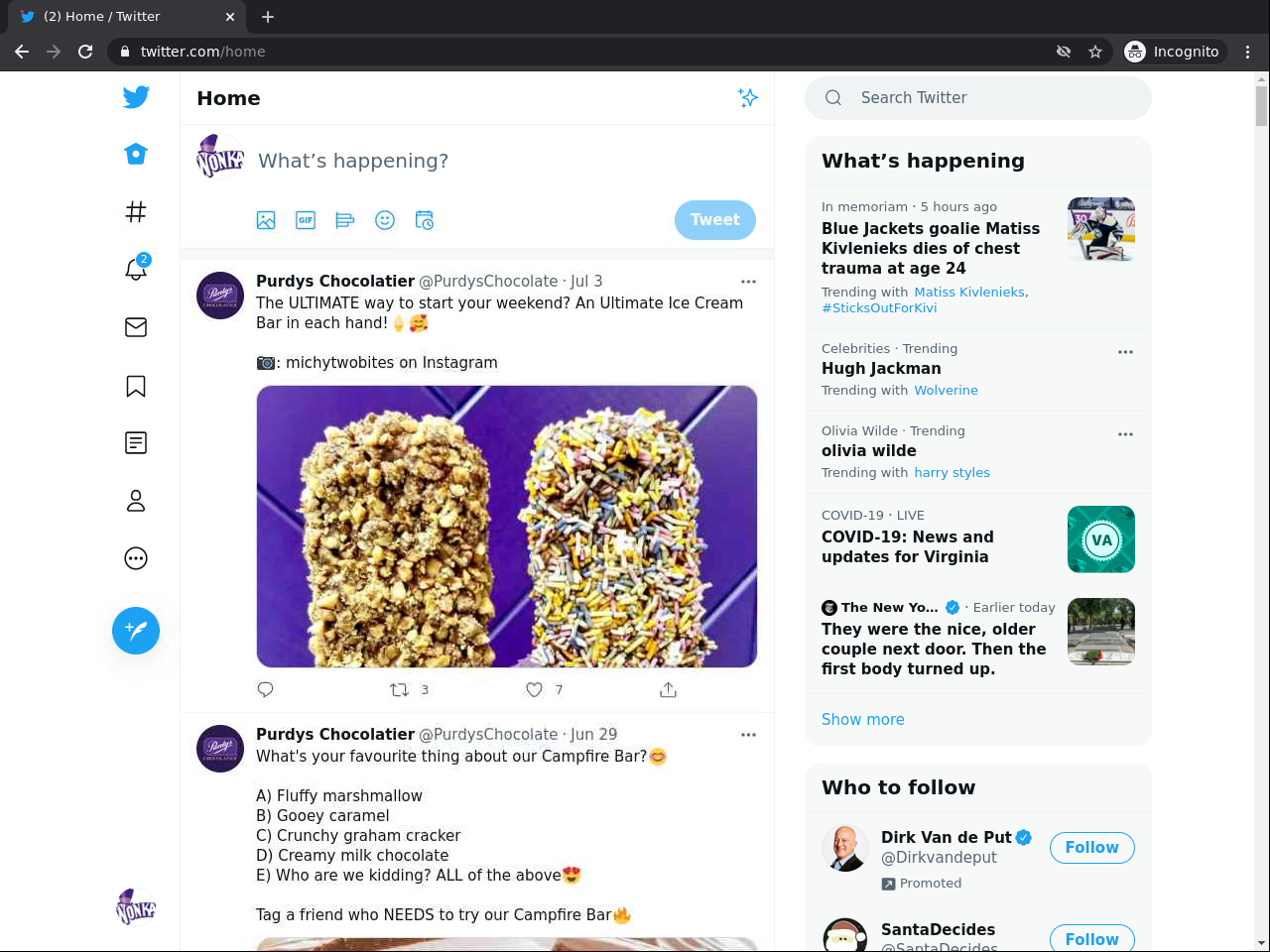Open the emoji picker in composer
Image resolution: width=1270 pixels, height=952 pixels.
(x=385, y=220)
